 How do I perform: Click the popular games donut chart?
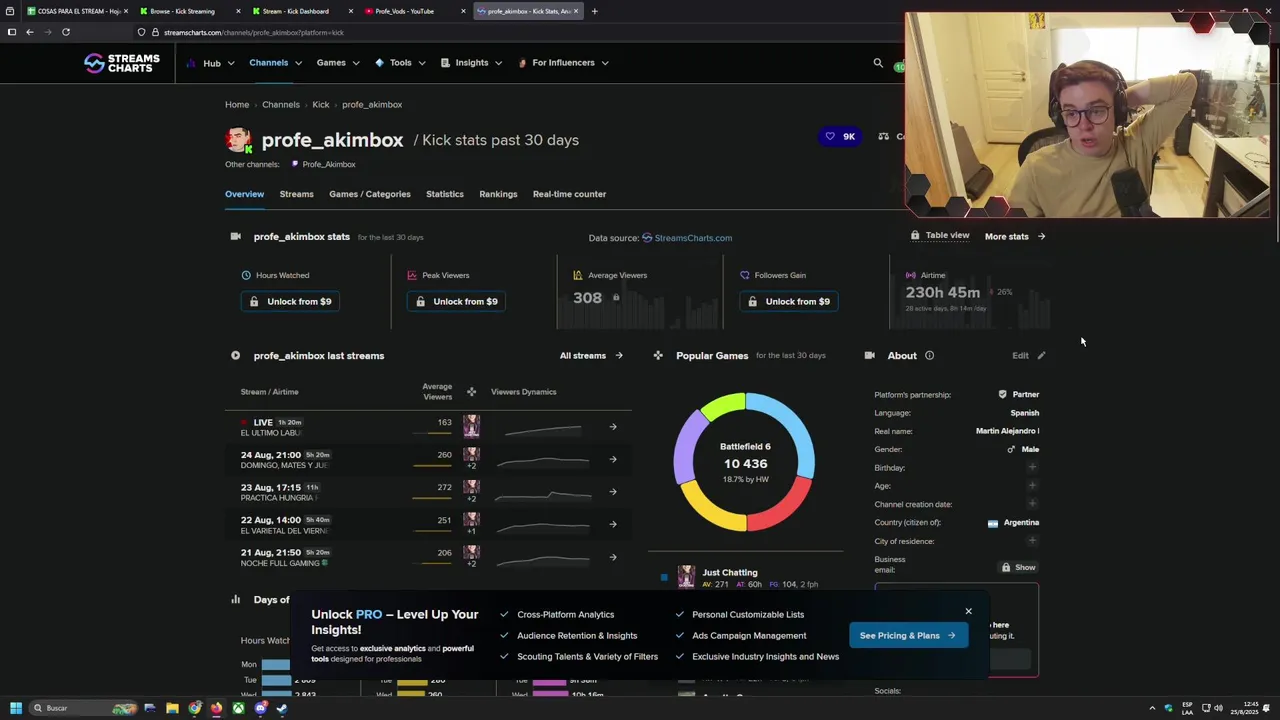pyautogui.click(x=745, y=462)
